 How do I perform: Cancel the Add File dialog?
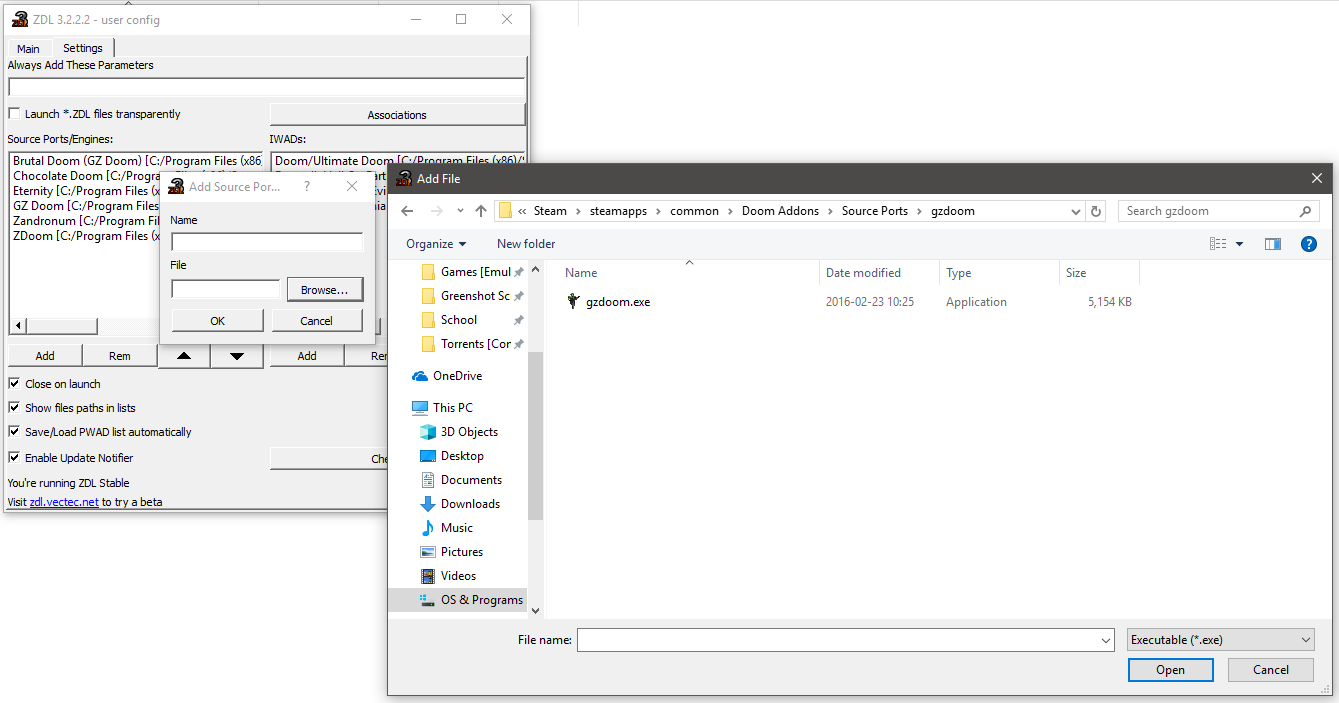tap(1271, 670)
